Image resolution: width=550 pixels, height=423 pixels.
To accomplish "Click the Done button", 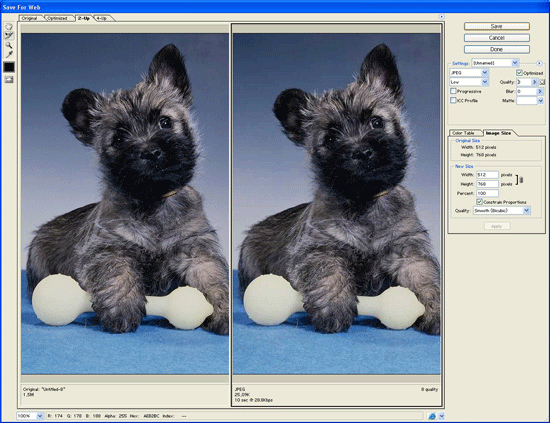I will pos(496,49).
